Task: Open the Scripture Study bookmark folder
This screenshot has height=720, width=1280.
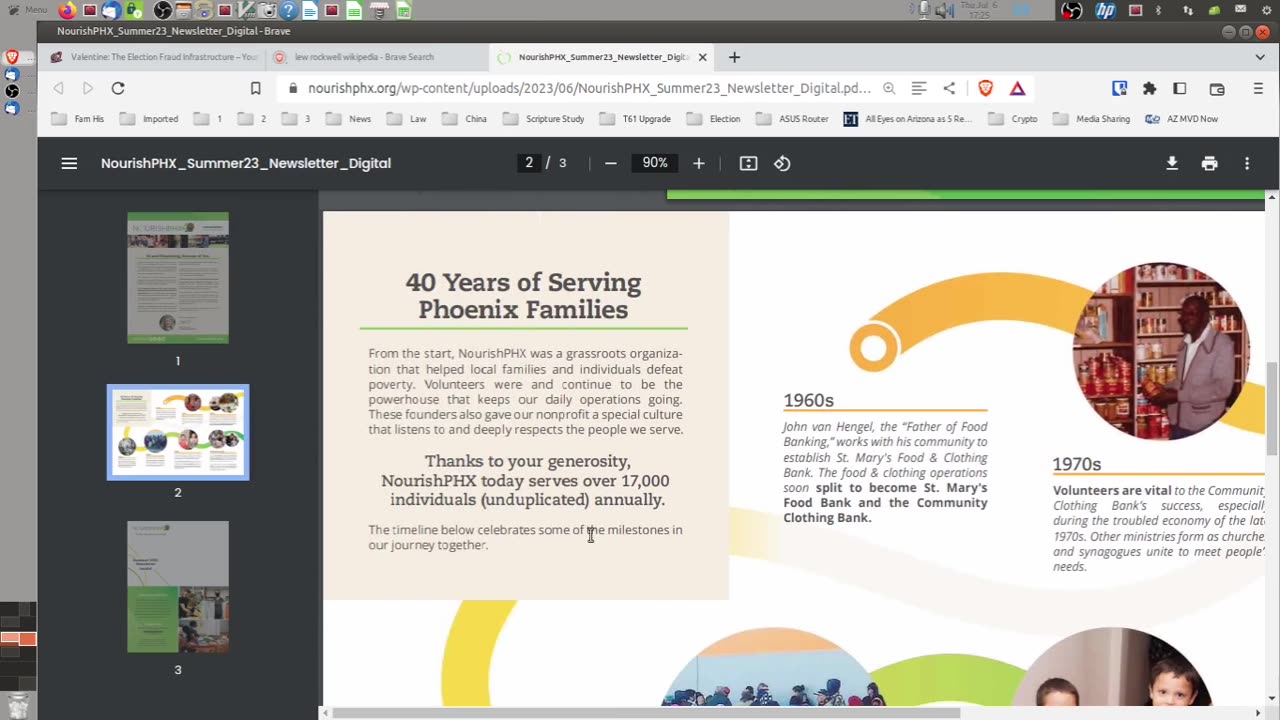Action: pyautogui.click(x=544, y=119)
